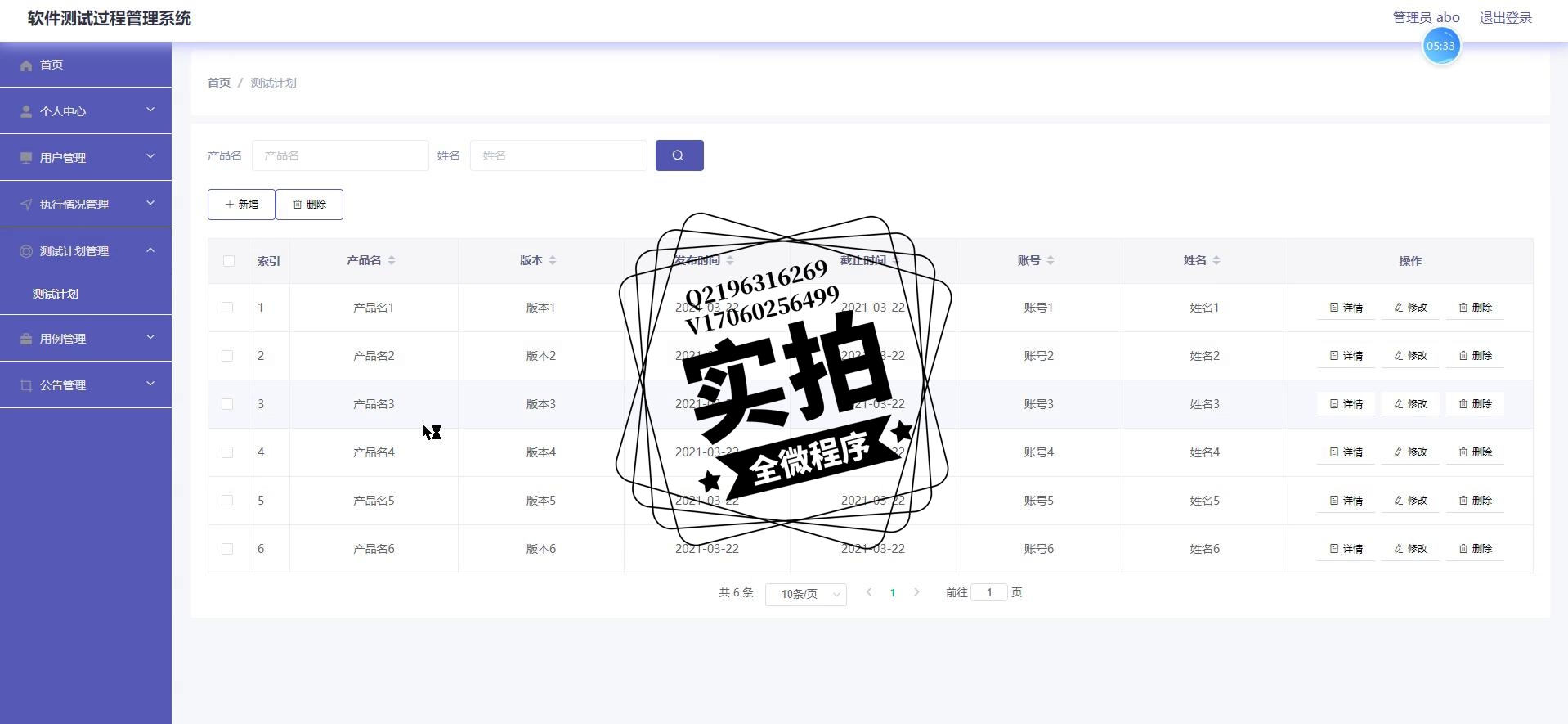Focus the 姓名 search field

tap(558, 155)
